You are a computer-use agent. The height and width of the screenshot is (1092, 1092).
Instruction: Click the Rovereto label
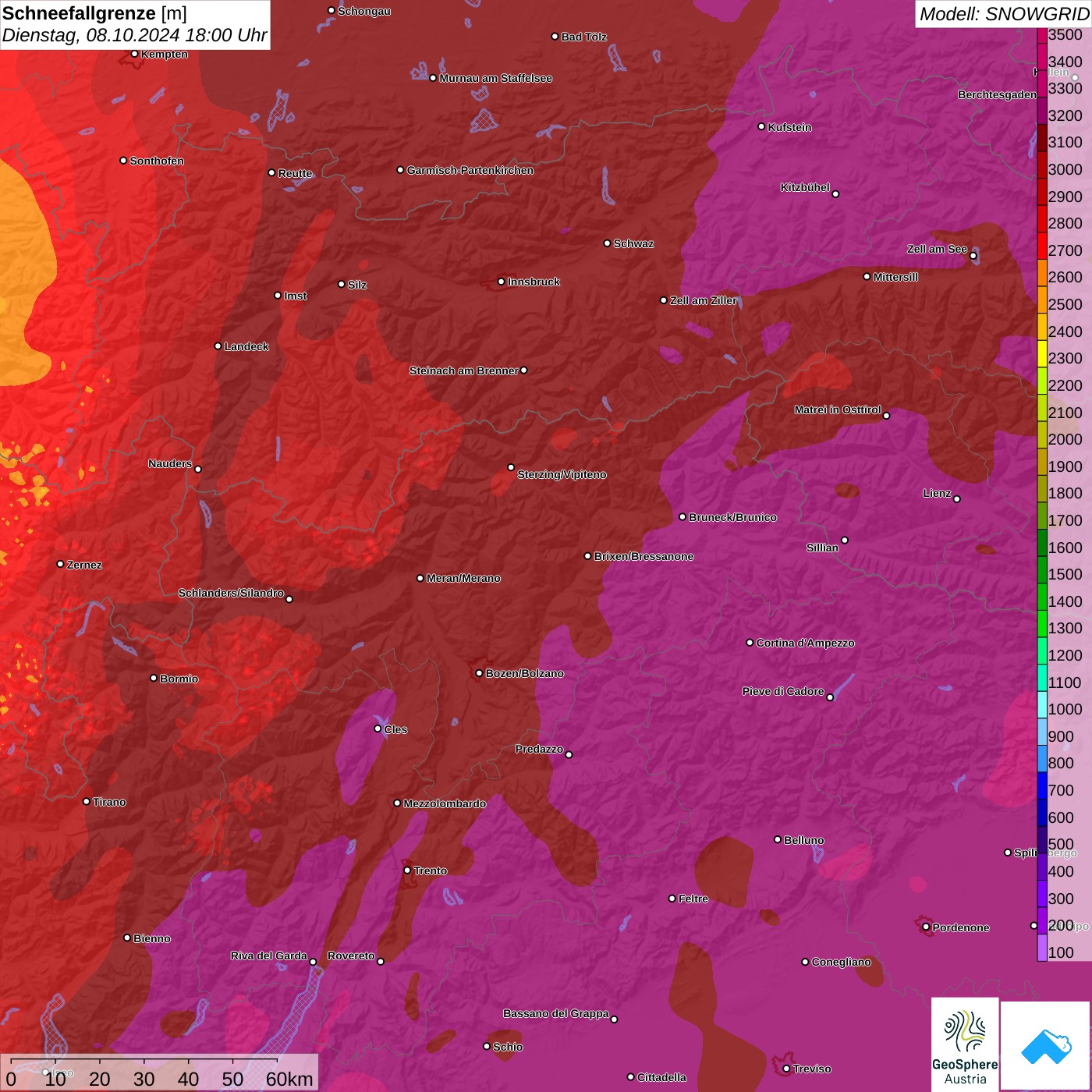pyautogui.click(x=351, y=955)
